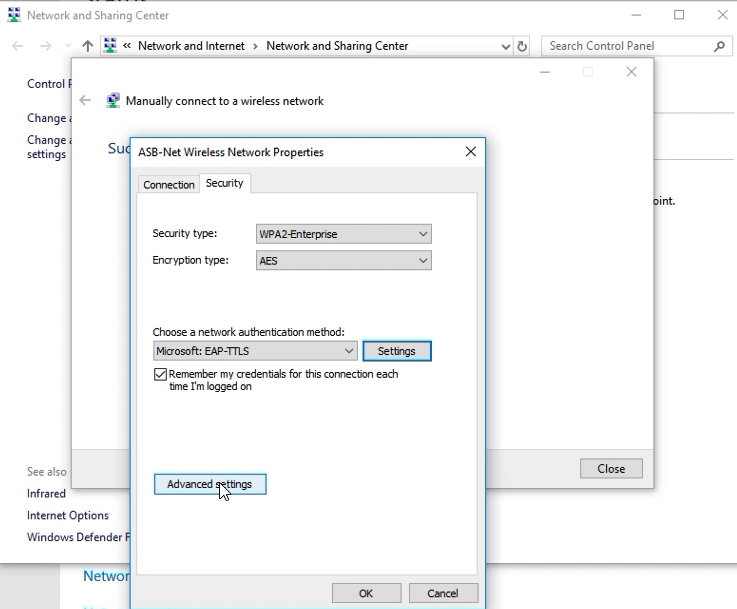
Task: Close the Network and Sharing Center window
Action: coord(722,15)
